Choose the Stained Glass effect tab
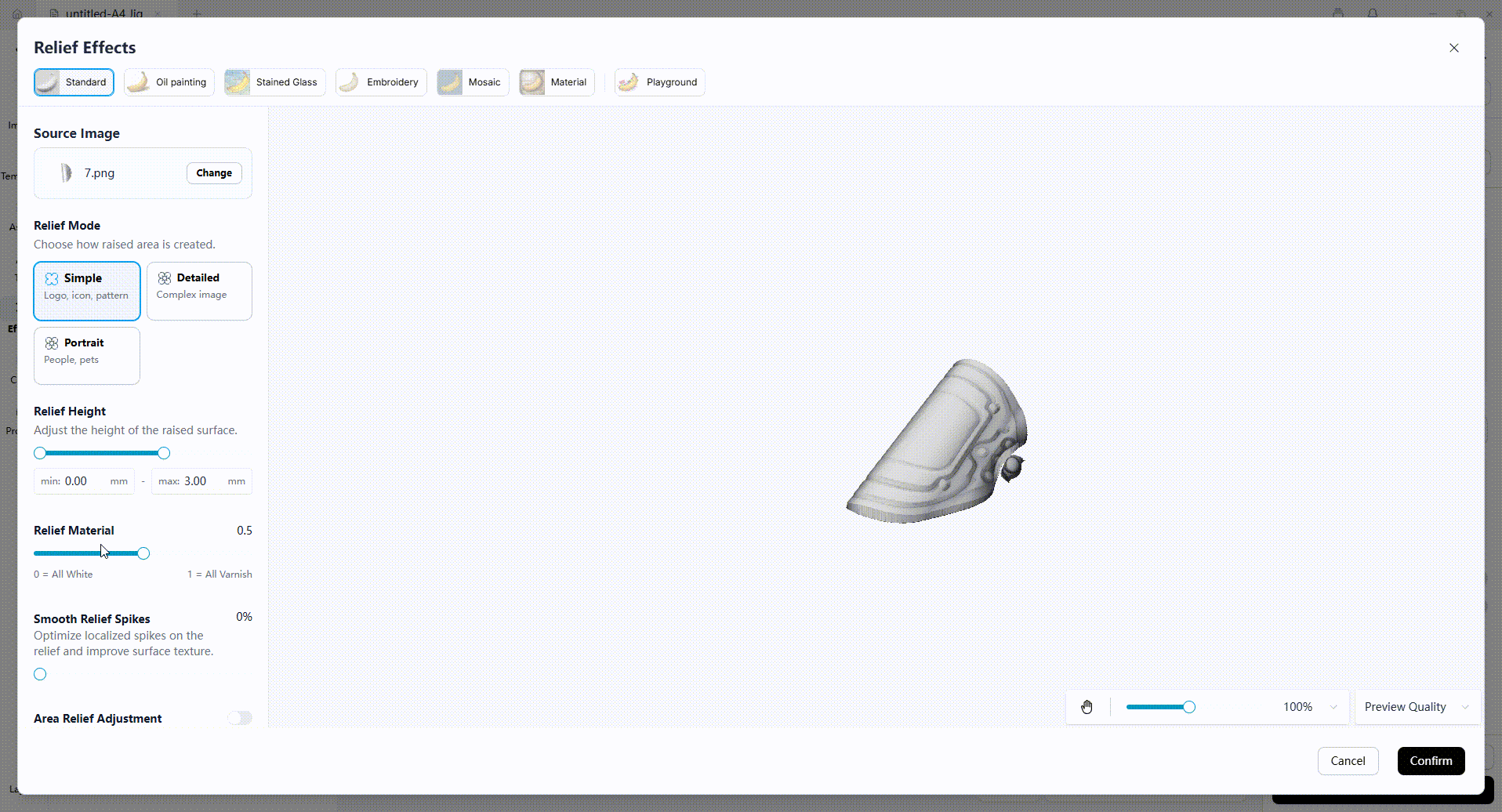The image size is (1502, 812). tap(274, 82)
